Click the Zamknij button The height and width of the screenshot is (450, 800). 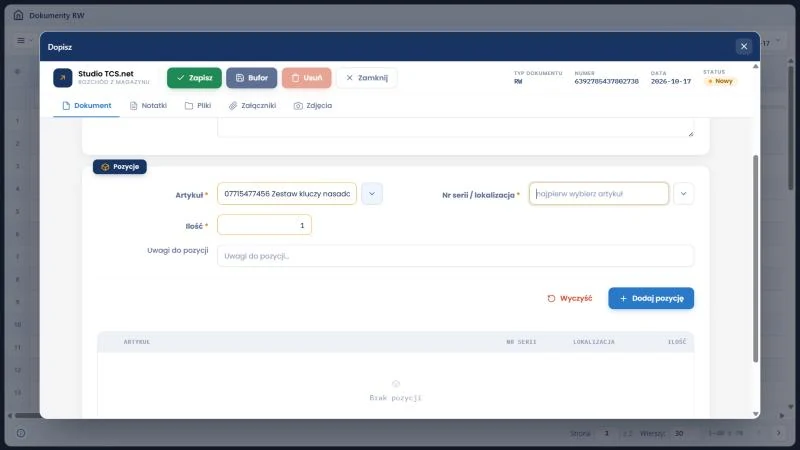tap(367, 78)
